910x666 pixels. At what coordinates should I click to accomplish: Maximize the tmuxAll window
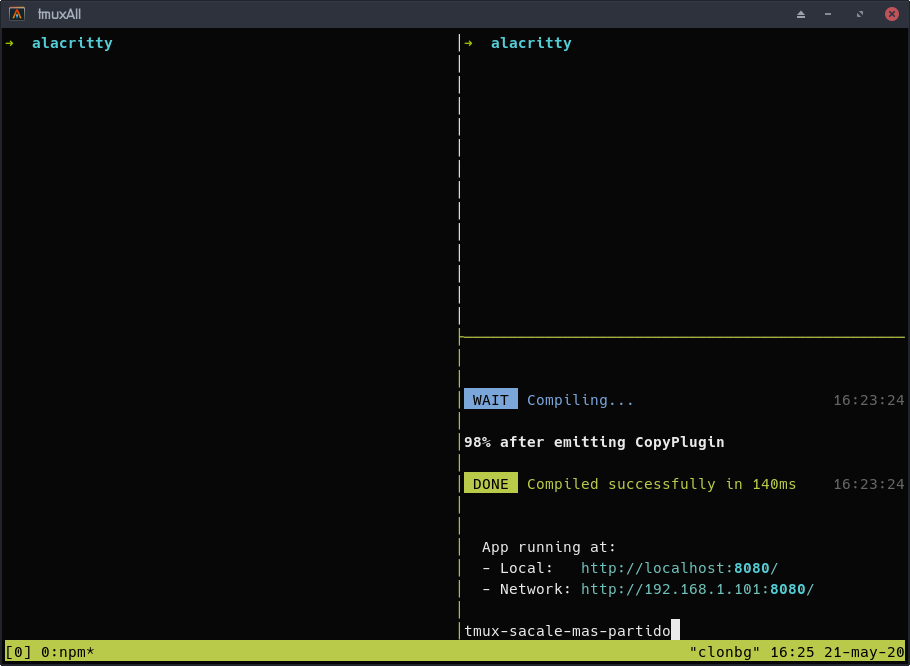coord(859,14)
